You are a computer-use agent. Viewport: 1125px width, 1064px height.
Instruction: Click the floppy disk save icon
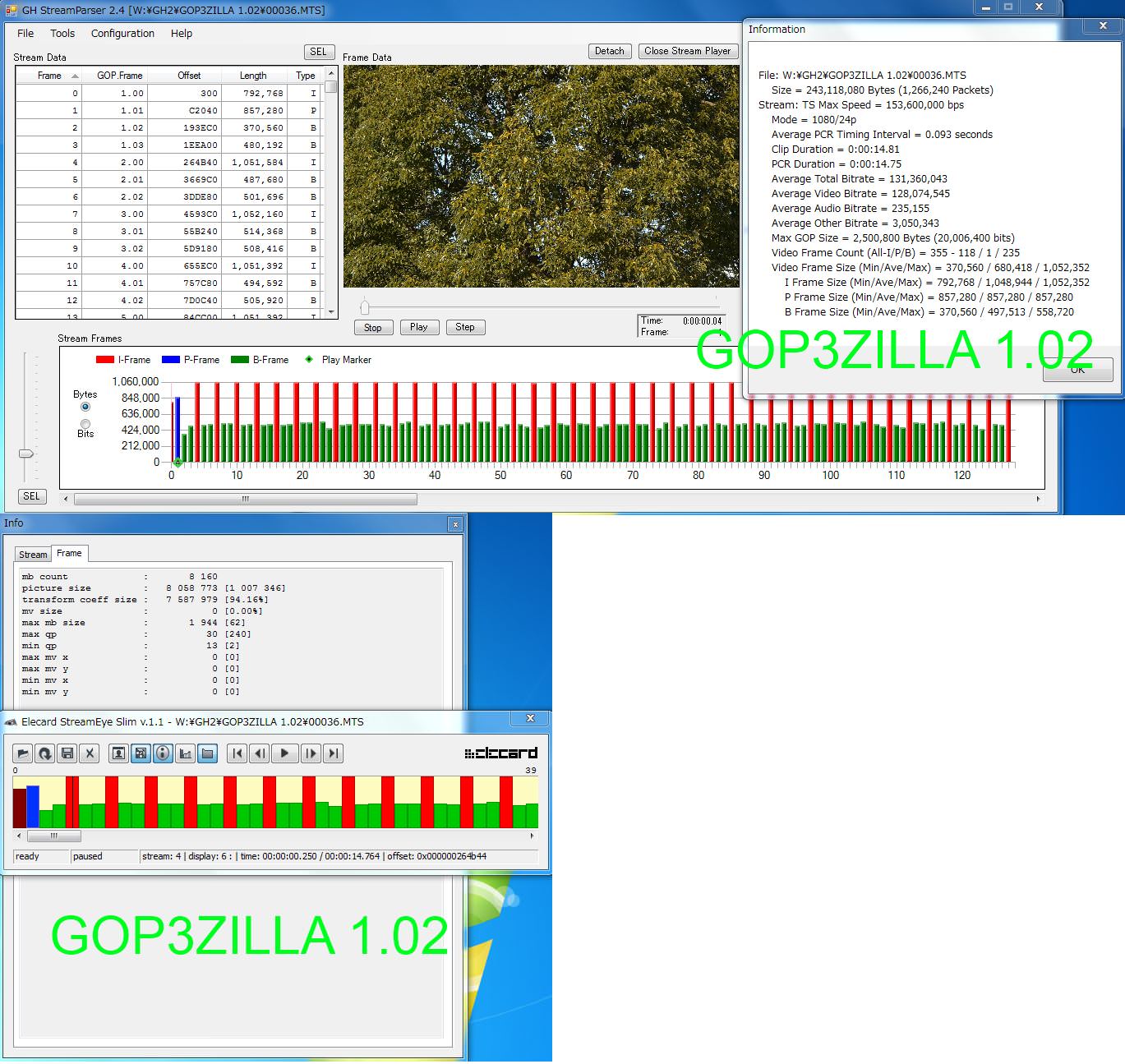click(x=67, y=753)
